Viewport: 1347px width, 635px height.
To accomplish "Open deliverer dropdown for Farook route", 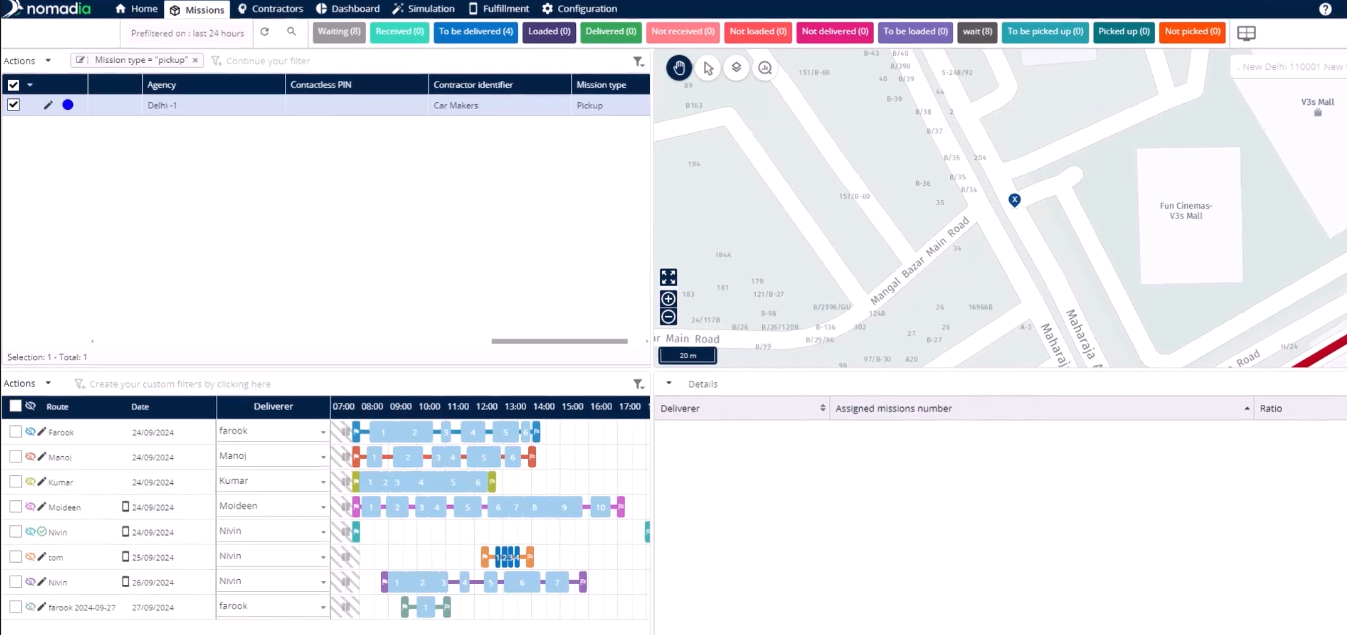I will pyautogui.click(x=323, y=432).
